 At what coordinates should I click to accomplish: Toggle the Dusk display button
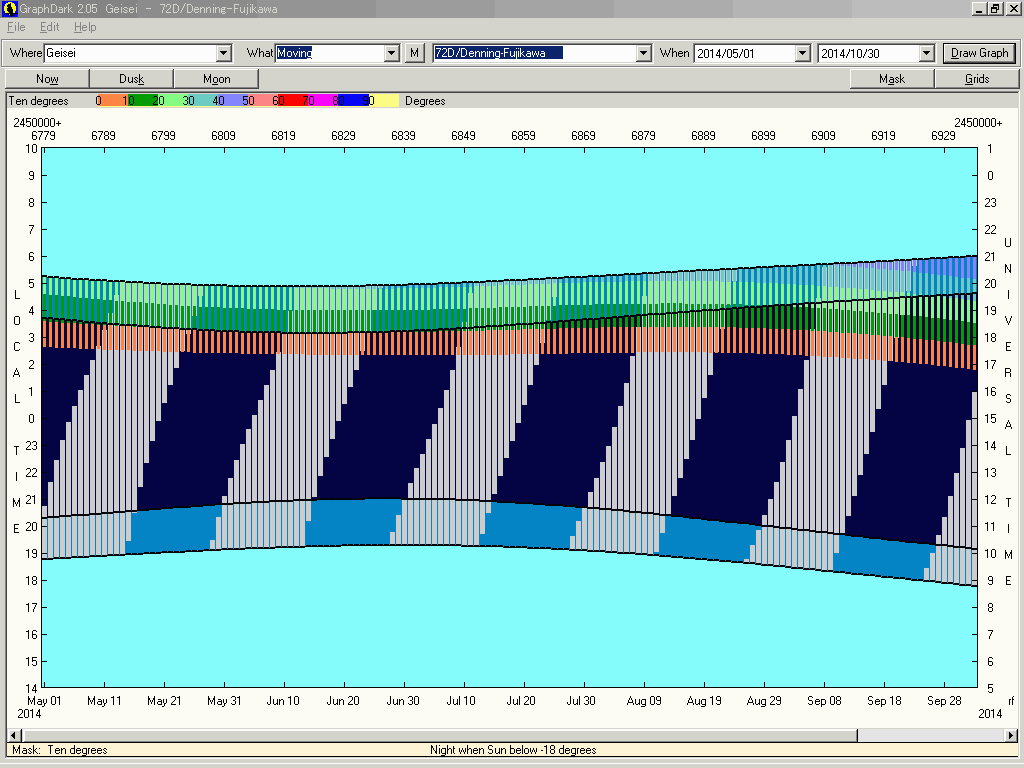131,79
